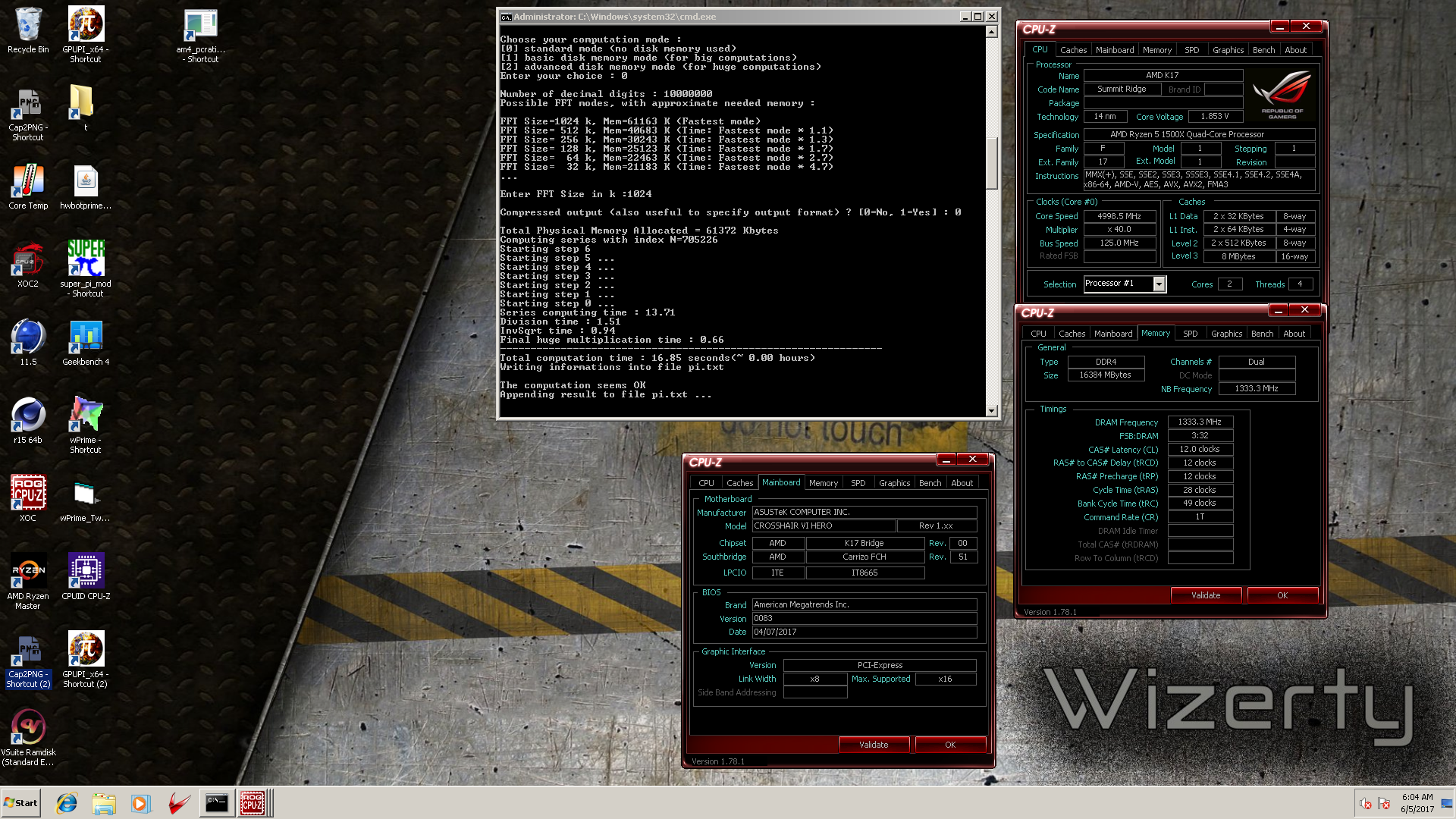Switch to ROG CPU-Z taskbar button
Screen dimensions: 1456x819
coord(253,803)
